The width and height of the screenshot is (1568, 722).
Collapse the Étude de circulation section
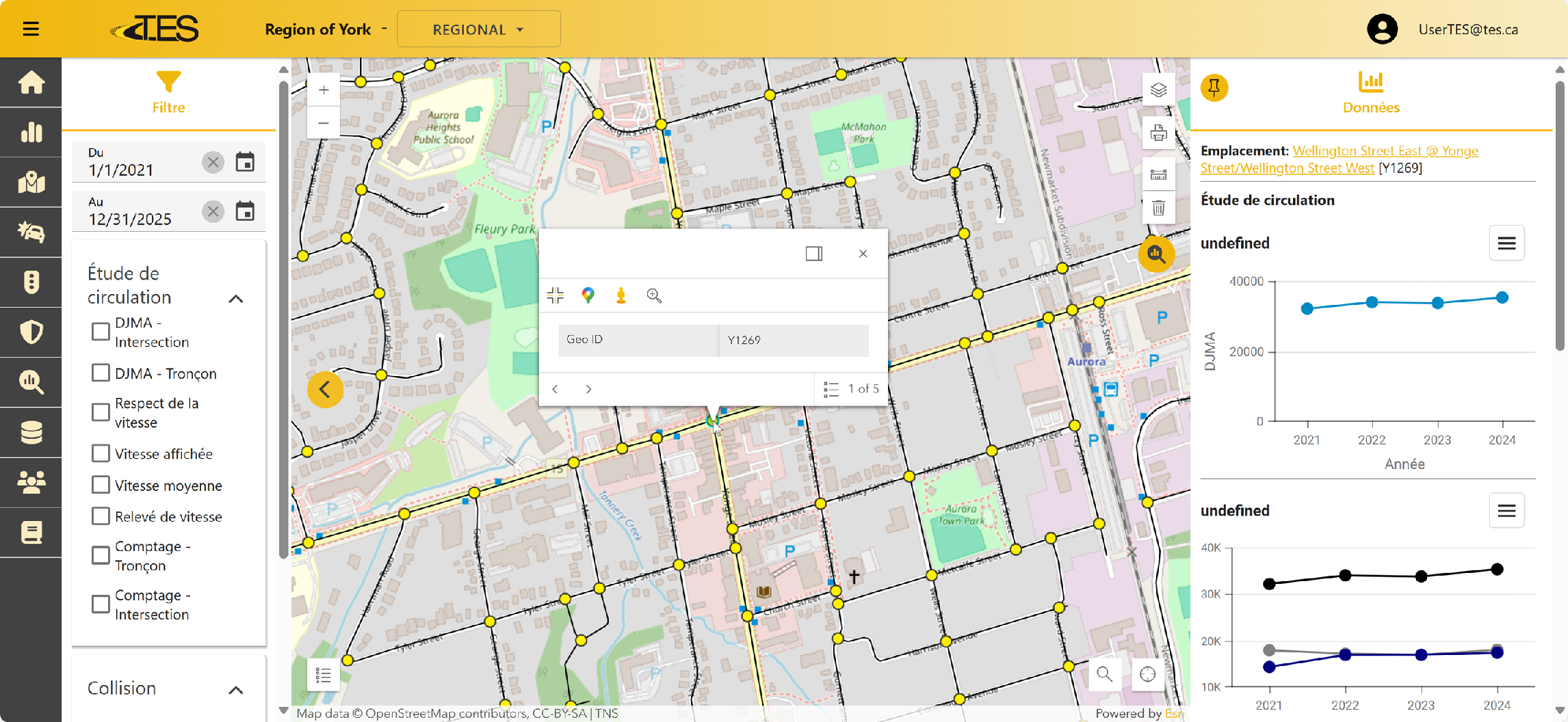[236, 299]
